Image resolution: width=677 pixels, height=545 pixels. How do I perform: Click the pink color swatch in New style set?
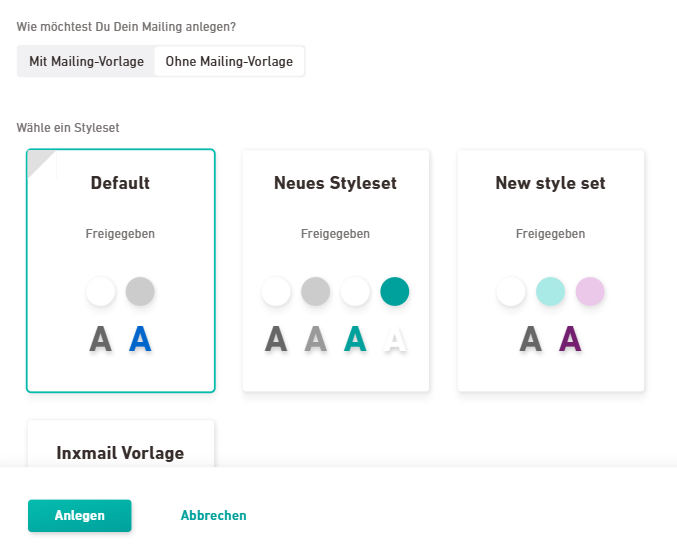[590, 291]
